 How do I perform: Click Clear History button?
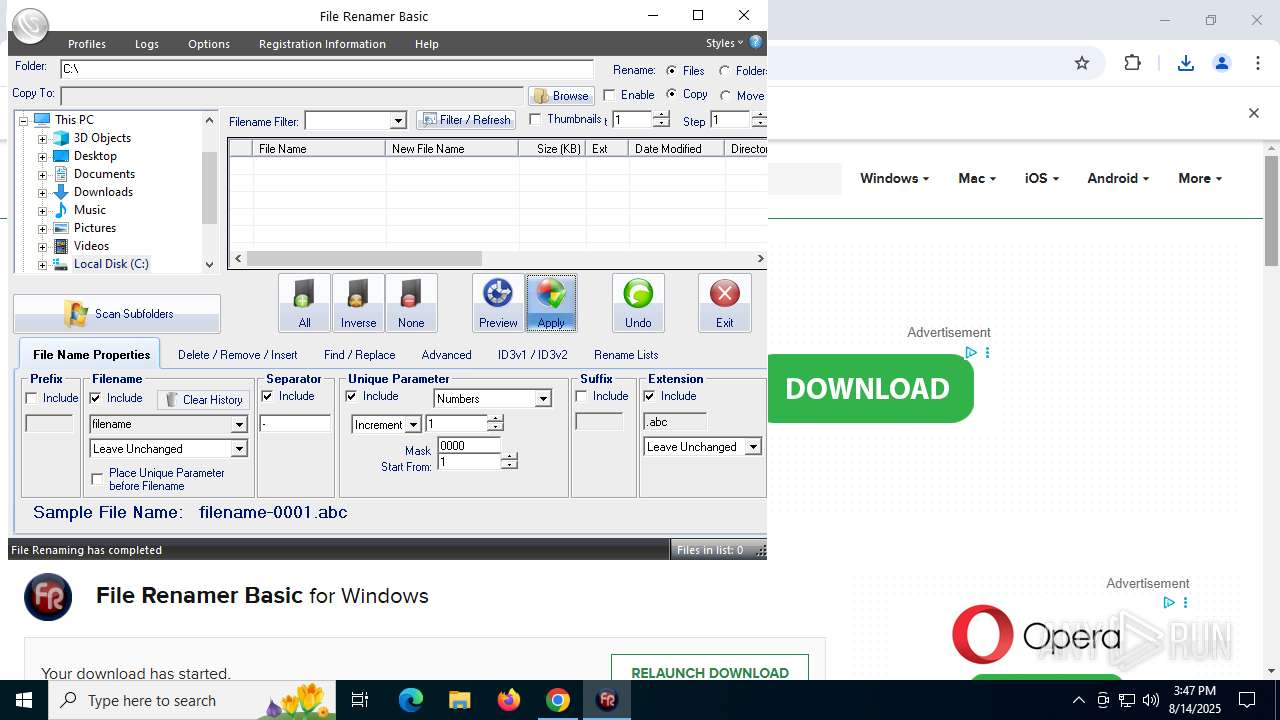(x=204, y=400)
